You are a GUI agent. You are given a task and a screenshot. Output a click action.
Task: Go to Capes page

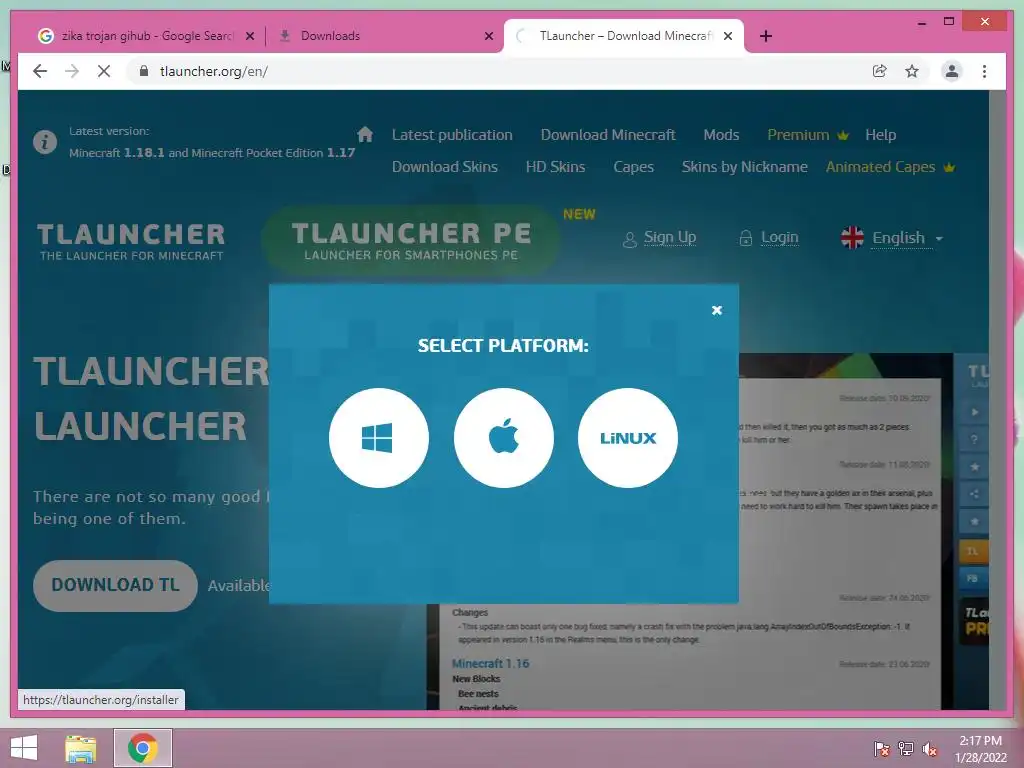pos(633,167)
